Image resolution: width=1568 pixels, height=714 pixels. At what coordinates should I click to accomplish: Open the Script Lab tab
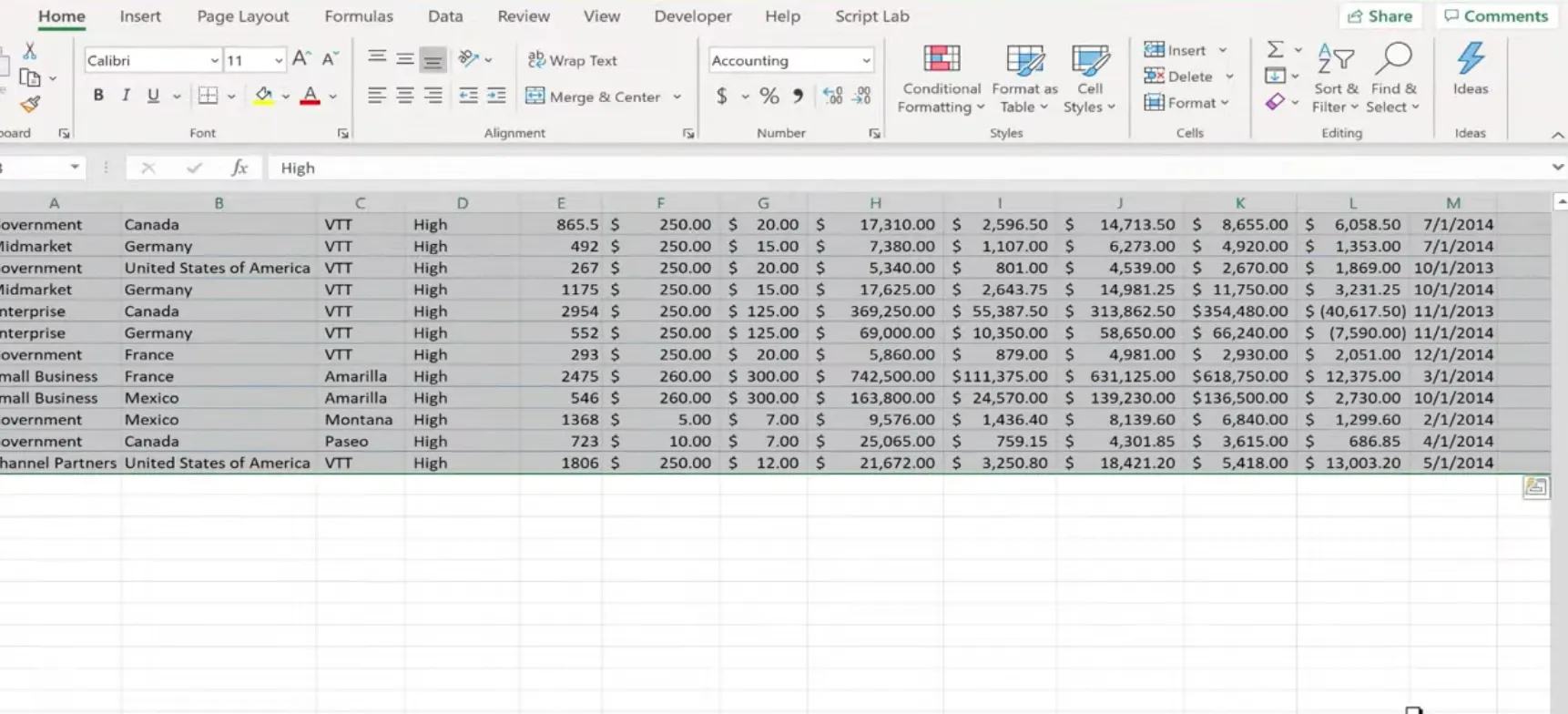click(872, 16)
